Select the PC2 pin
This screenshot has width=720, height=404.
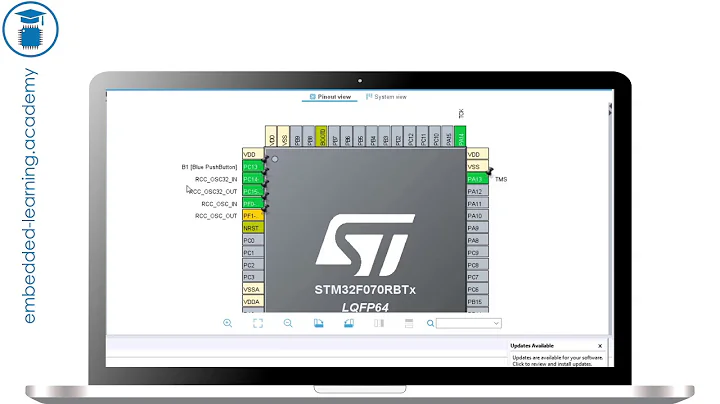(x=253, y=265)
